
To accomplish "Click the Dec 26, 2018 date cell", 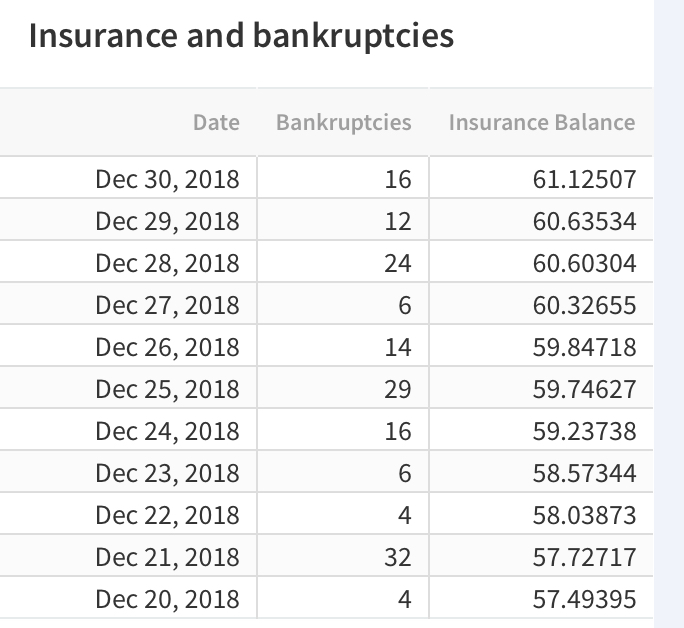I will [168, 347].
